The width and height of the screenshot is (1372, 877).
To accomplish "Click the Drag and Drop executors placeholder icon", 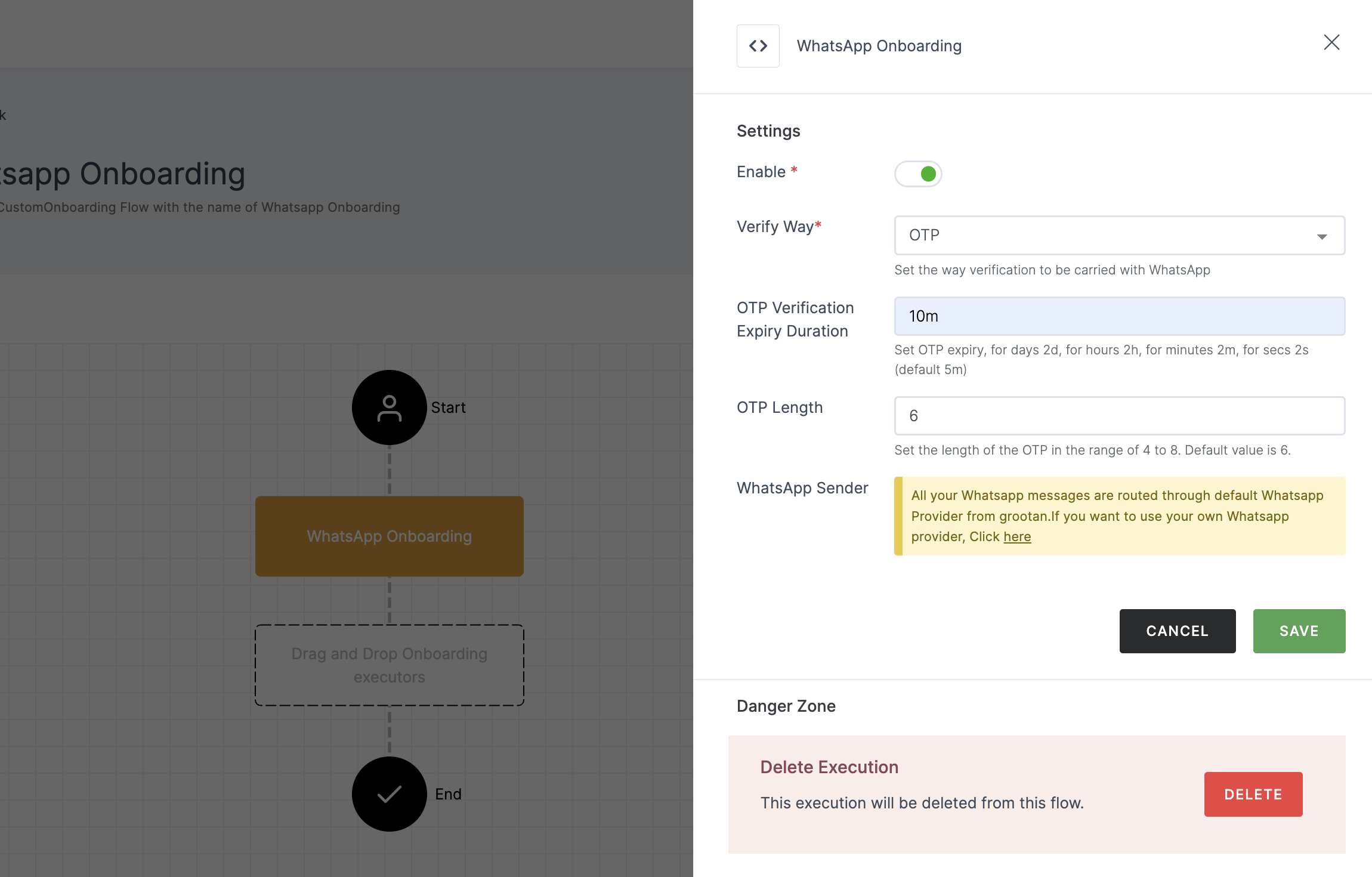I will (389, 665).
